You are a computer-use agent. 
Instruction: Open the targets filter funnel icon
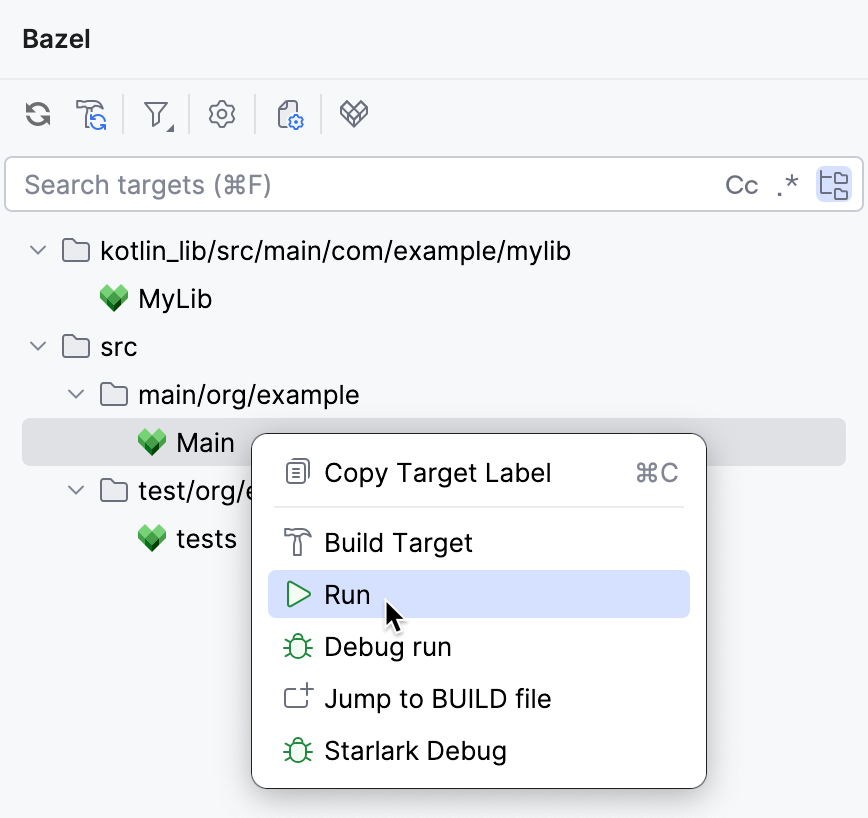[x=157, y=114]
